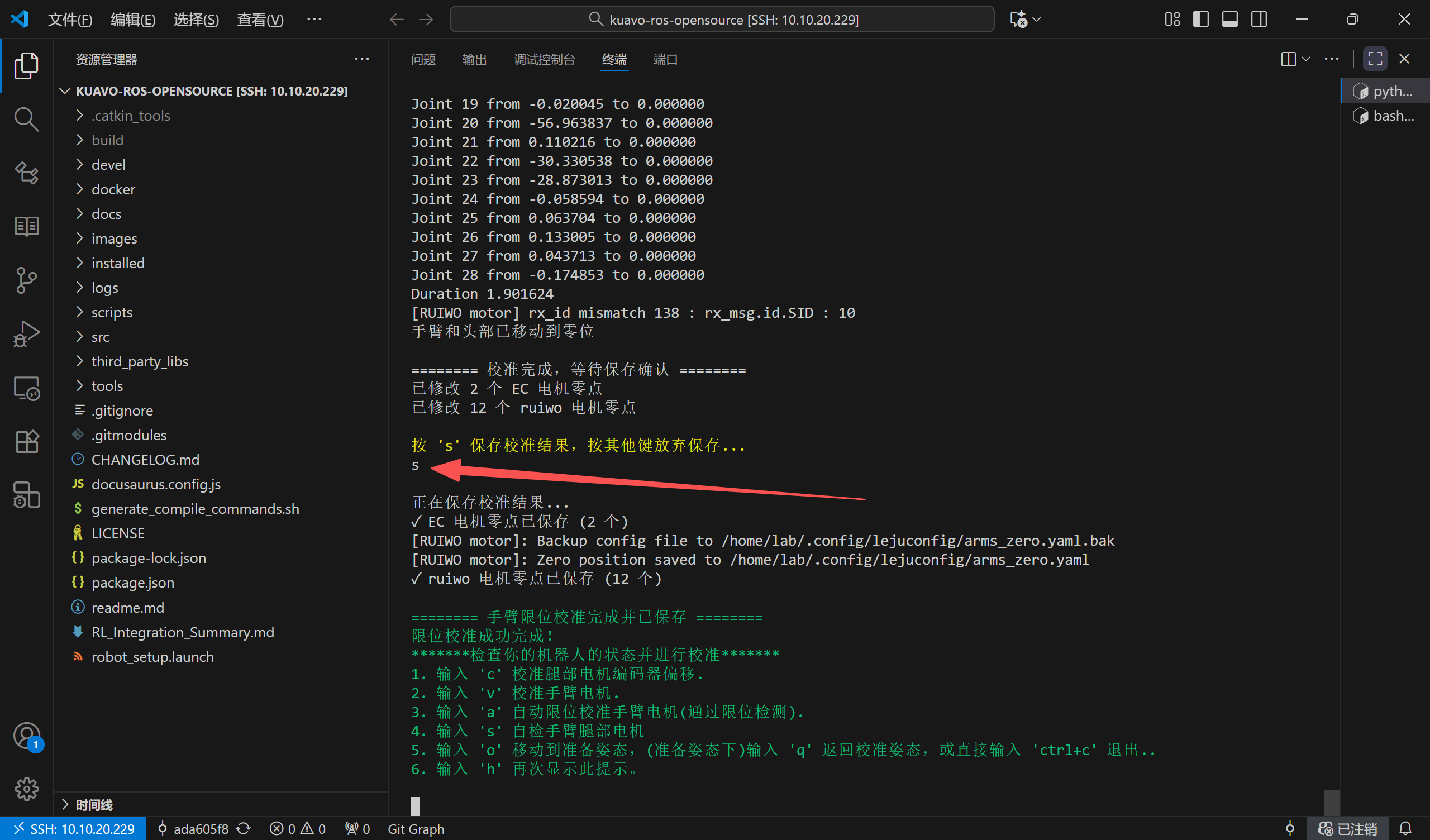Click the Accounts icon with badge
Screen dimensions: 1430x840
point(26,736)
